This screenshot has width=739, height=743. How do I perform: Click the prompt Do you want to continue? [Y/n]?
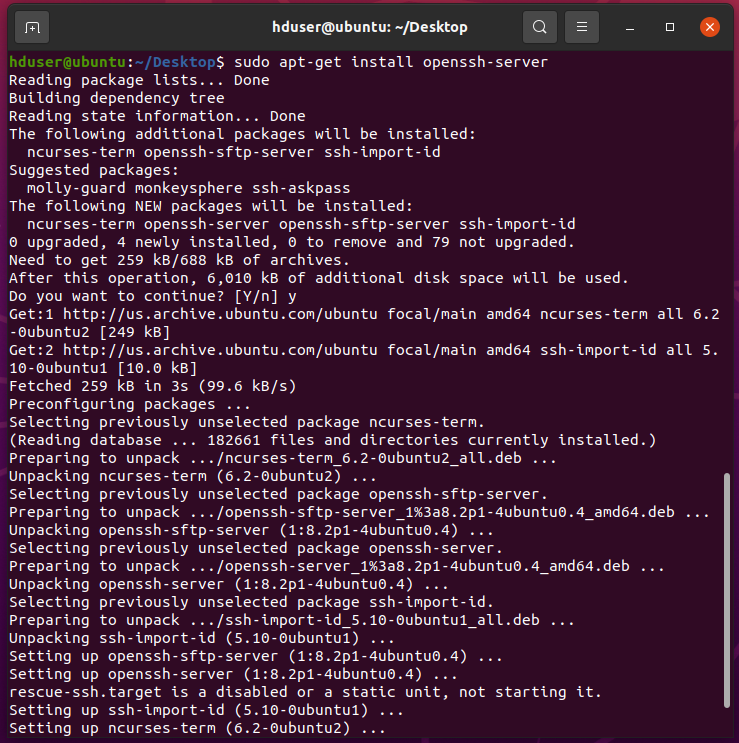pyautogui.click(x=144, y=296)
